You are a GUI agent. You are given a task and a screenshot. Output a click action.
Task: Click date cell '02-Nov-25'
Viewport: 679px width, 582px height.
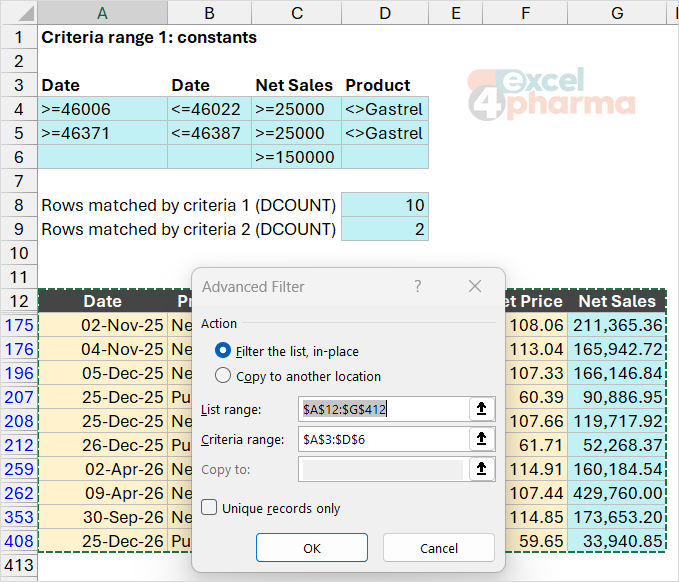[x=103, y=325]
